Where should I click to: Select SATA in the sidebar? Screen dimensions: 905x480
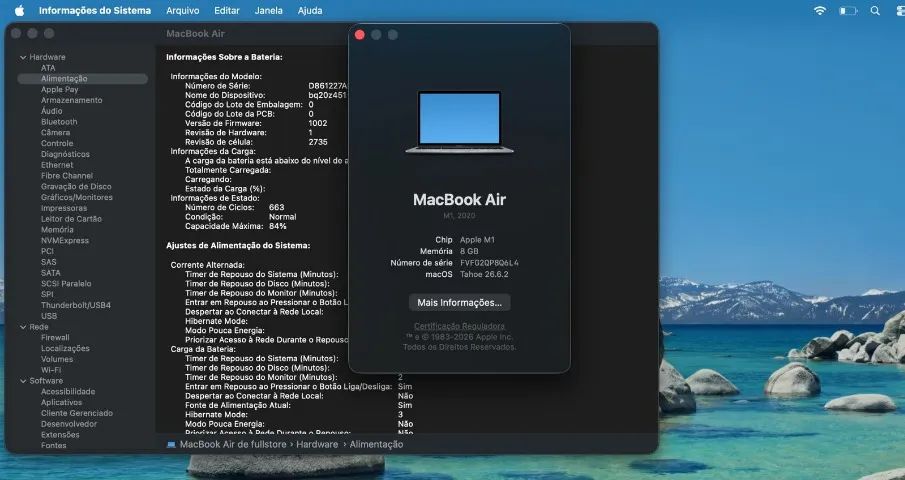(51, 272)
